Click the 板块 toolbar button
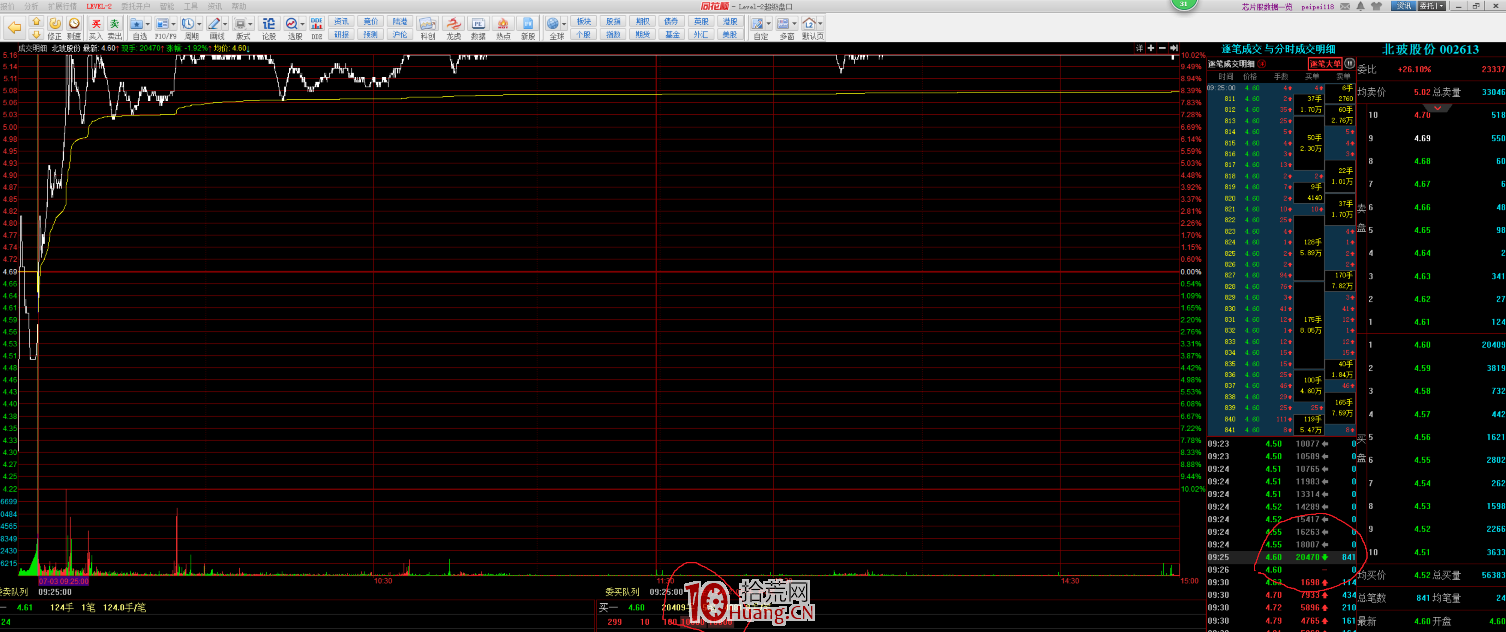This screenshot has height=632, width=1506. (584, 21)
